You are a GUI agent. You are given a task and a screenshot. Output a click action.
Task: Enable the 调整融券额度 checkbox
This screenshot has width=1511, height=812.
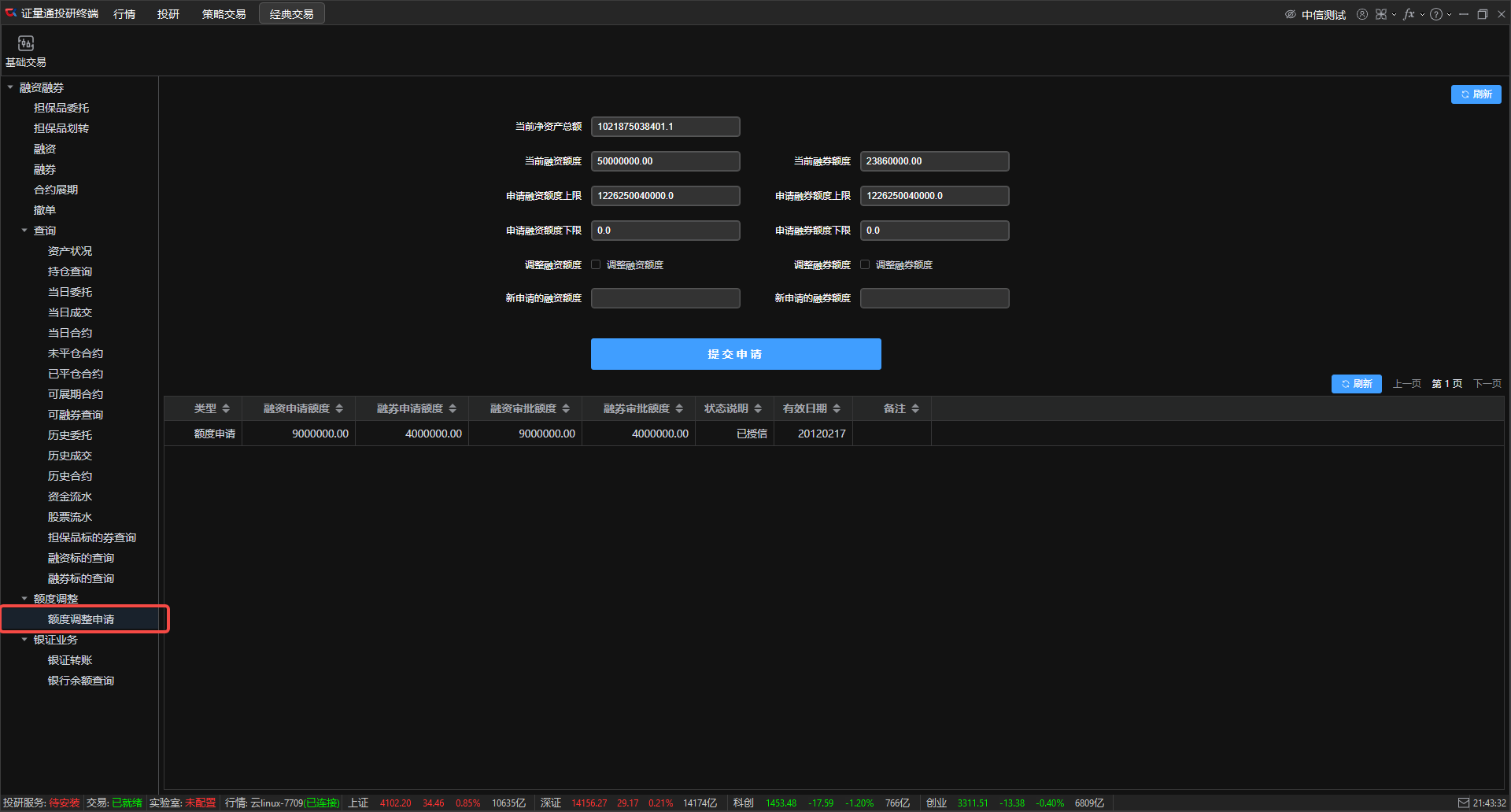tap(865, 265)
